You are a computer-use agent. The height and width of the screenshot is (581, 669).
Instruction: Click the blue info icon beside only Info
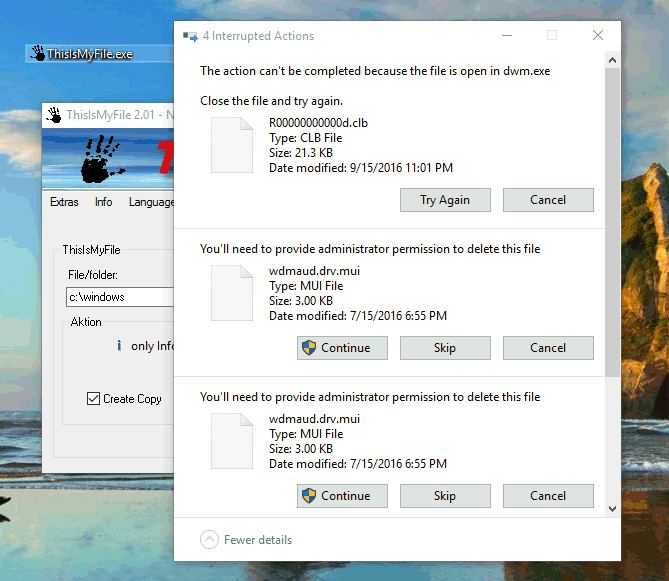(119, 345)
